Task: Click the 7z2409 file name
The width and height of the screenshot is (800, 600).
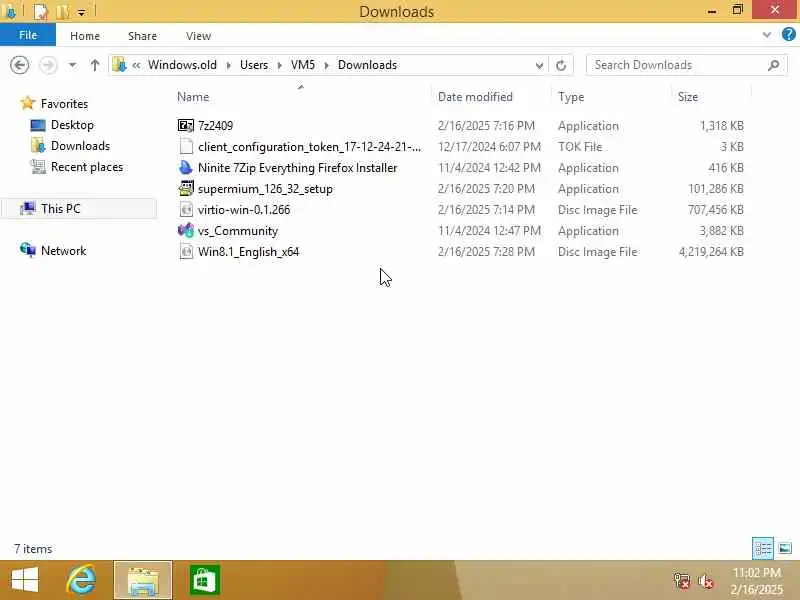Action: 215,126
